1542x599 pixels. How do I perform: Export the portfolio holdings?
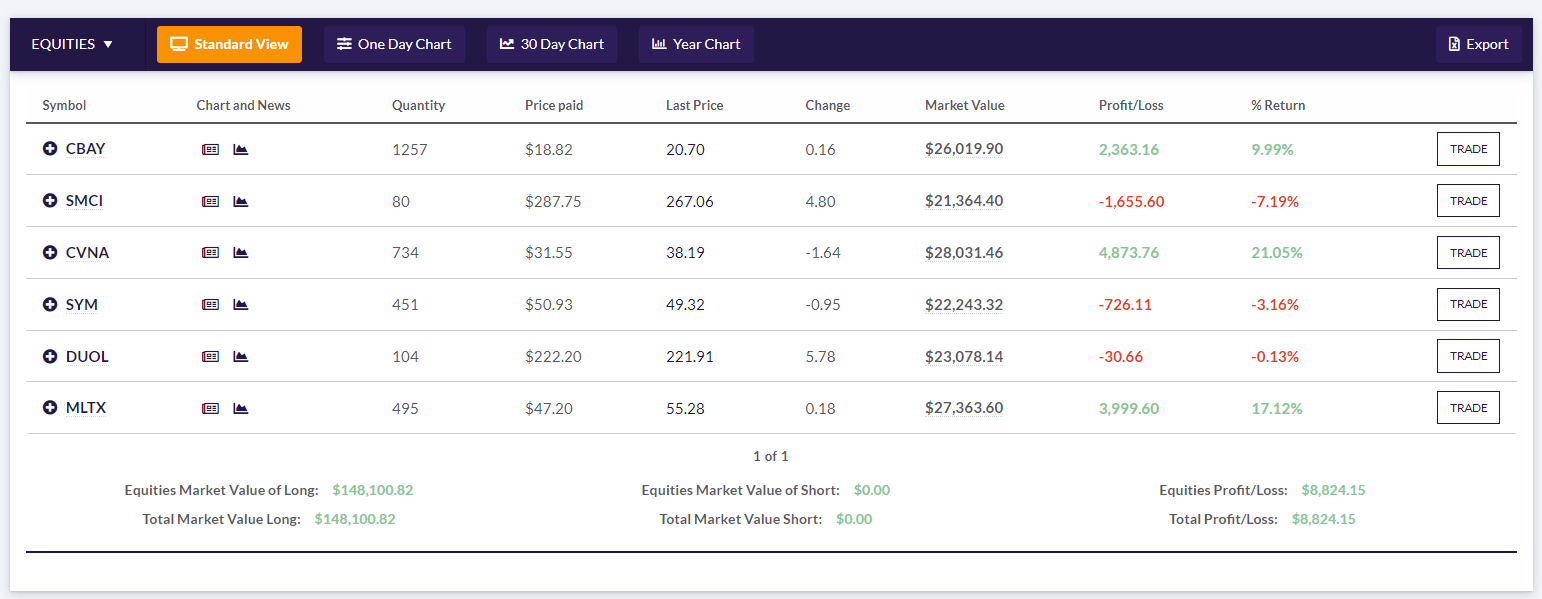[x=1479, y=44]
